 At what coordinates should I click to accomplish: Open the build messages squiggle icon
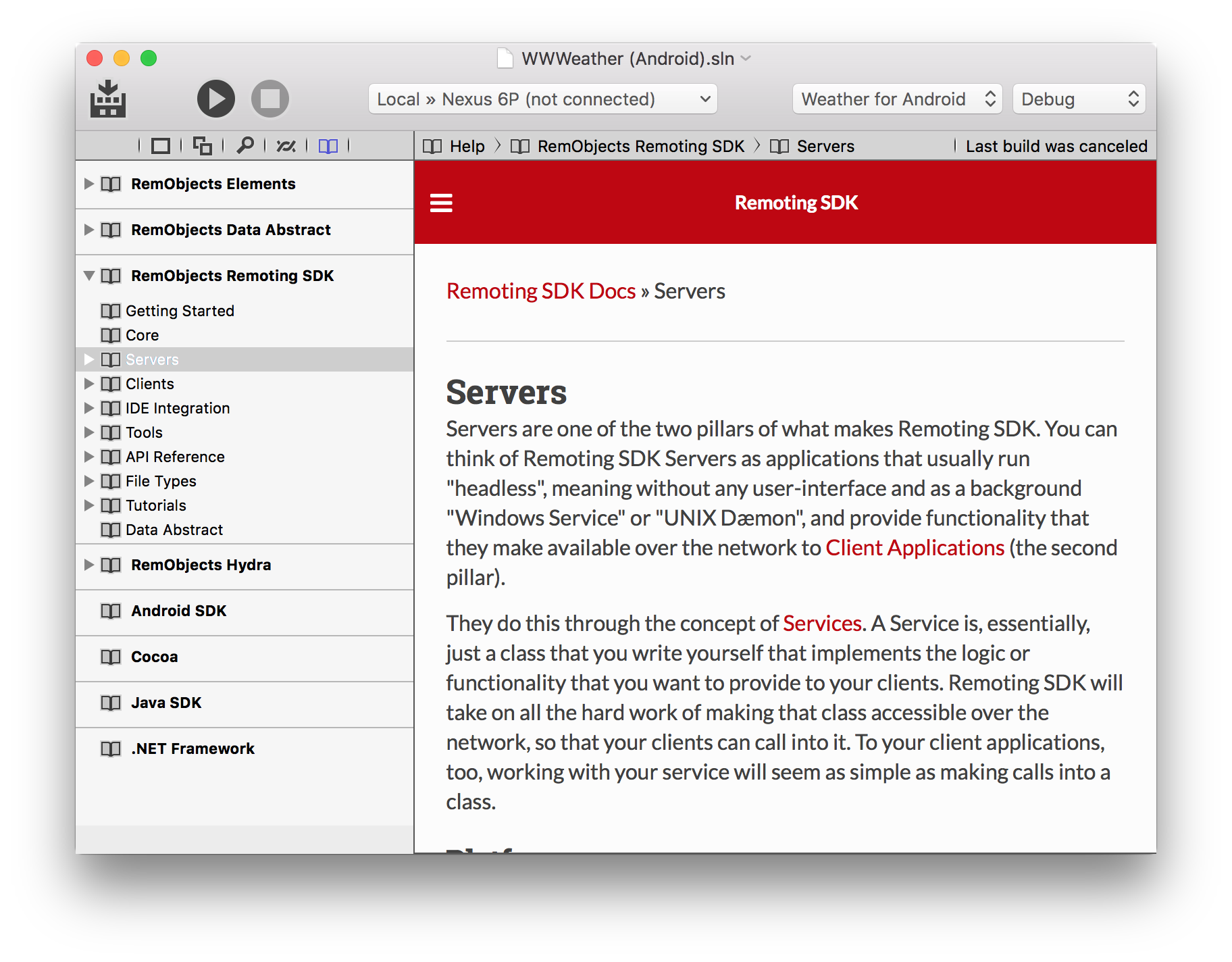[286, 146]
